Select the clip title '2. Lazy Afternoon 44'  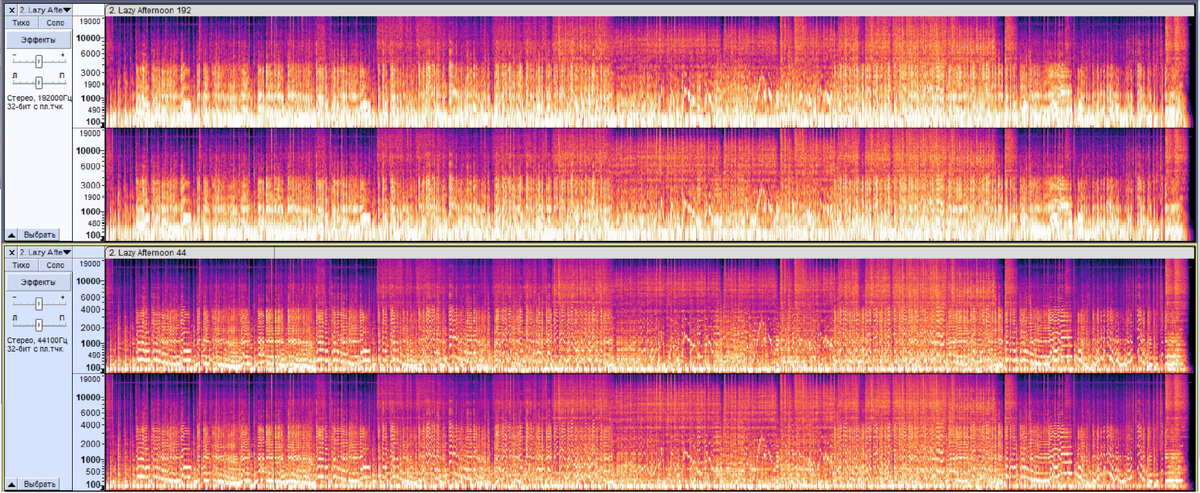click(147, 252)
